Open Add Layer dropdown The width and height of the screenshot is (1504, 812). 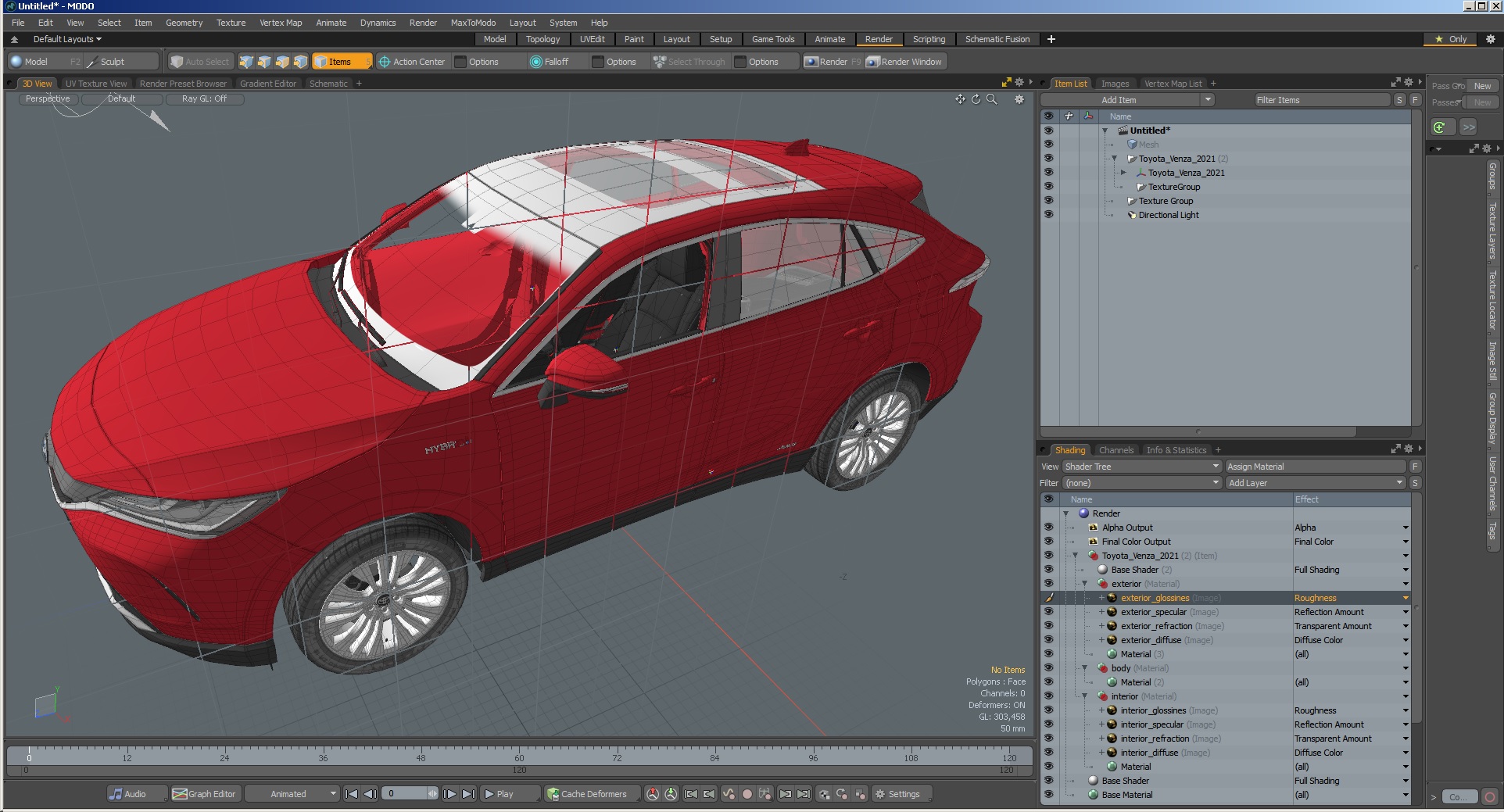pos(1316,483)
